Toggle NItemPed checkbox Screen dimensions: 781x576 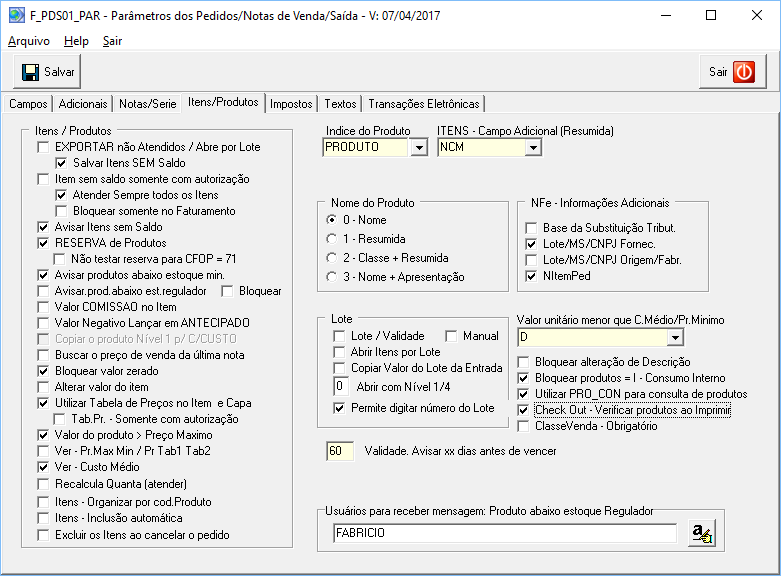tap(531, 276)
